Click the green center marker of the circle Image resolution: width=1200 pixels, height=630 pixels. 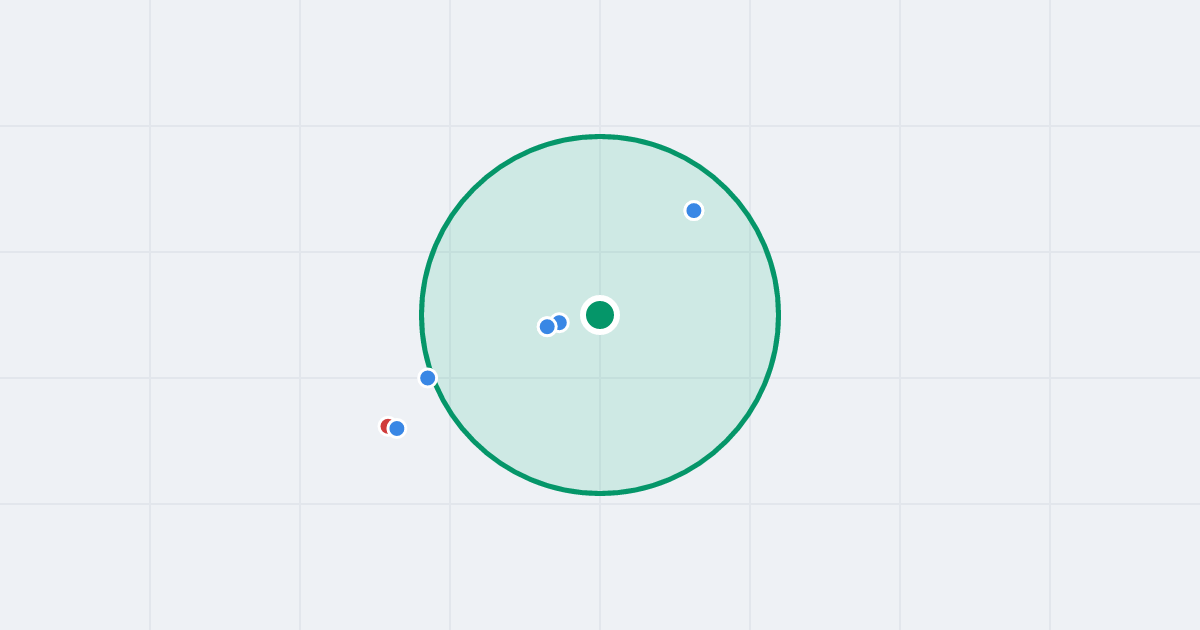click(x=600, y=315)
